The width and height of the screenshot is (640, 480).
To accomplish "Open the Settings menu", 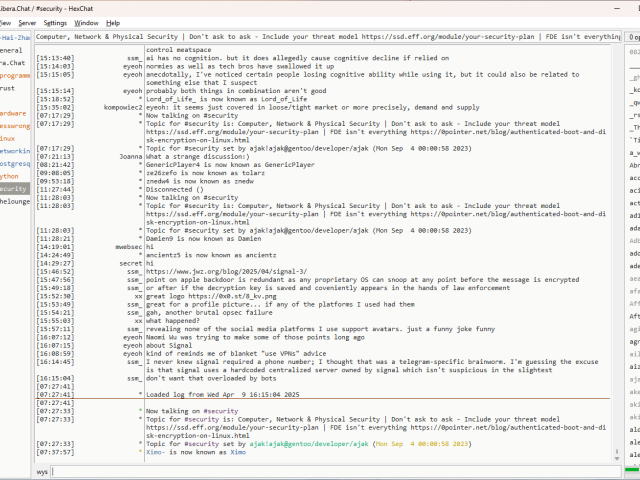I will (x=55, y=23).
